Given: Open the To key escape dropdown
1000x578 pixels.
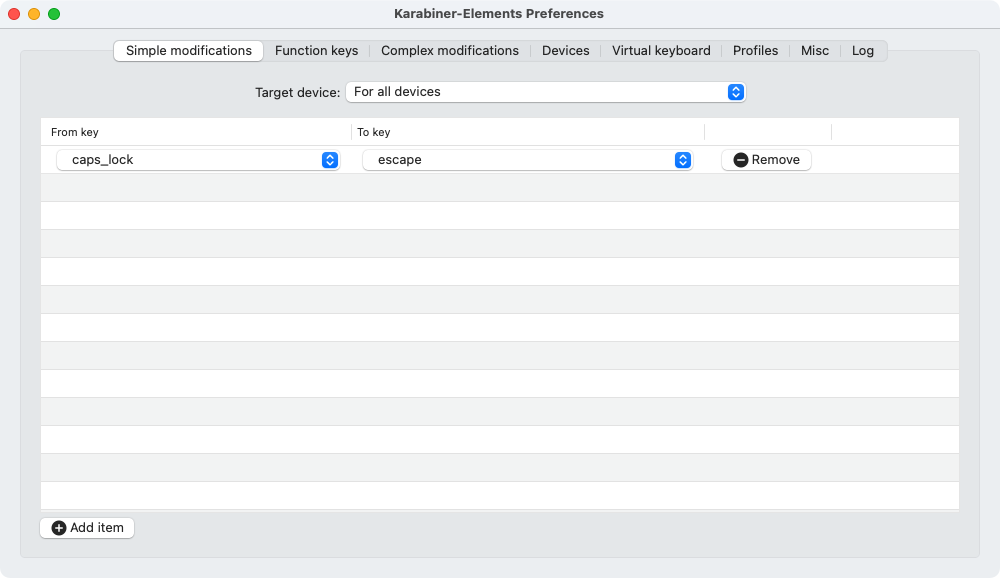Looking at the screenshot, I should tap(527, 160).
